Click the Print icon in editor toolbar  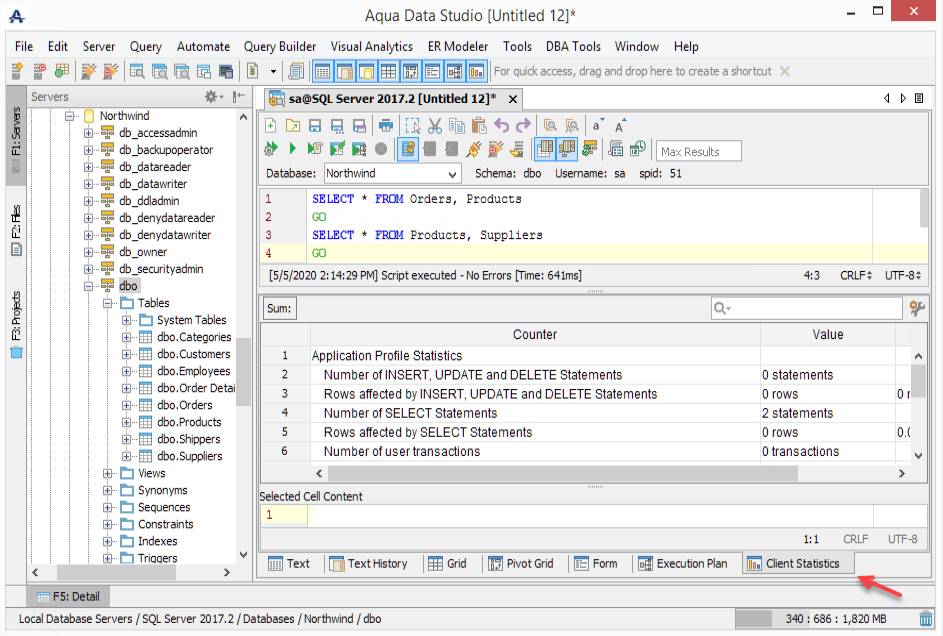pos(385,125)
